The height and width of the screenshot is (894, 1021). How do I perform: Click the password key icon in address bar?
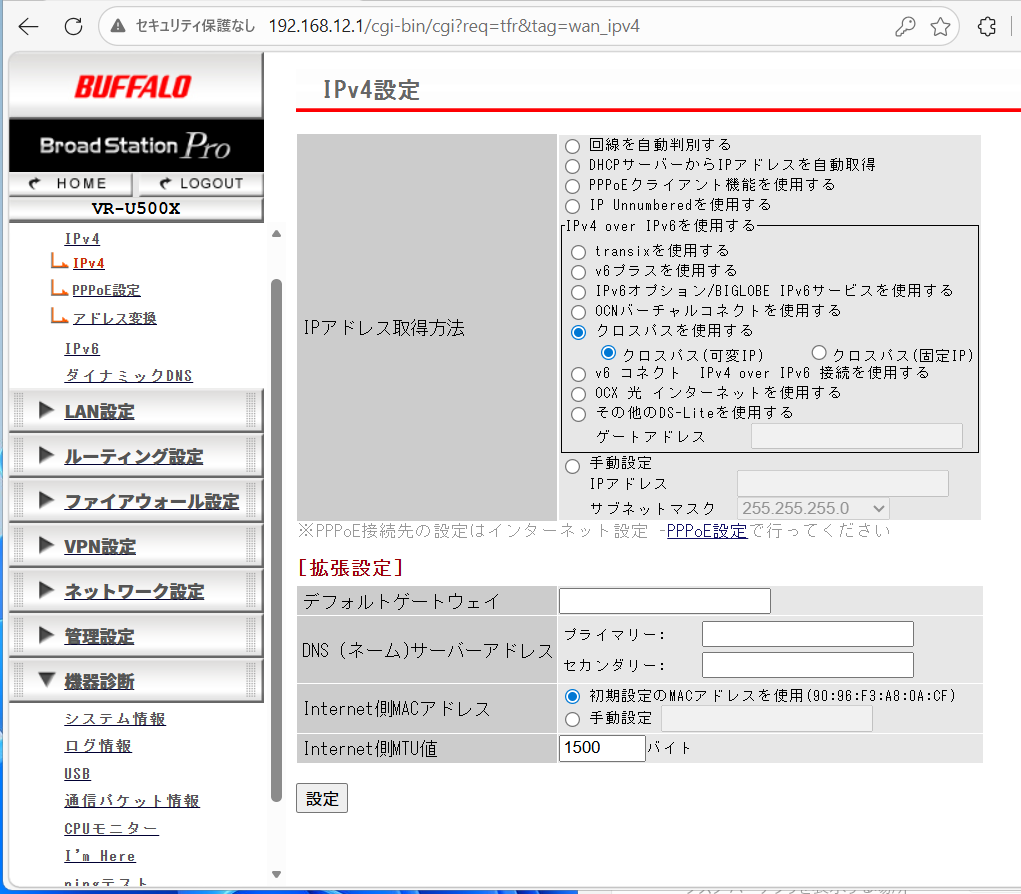click(x=905, y=27)
